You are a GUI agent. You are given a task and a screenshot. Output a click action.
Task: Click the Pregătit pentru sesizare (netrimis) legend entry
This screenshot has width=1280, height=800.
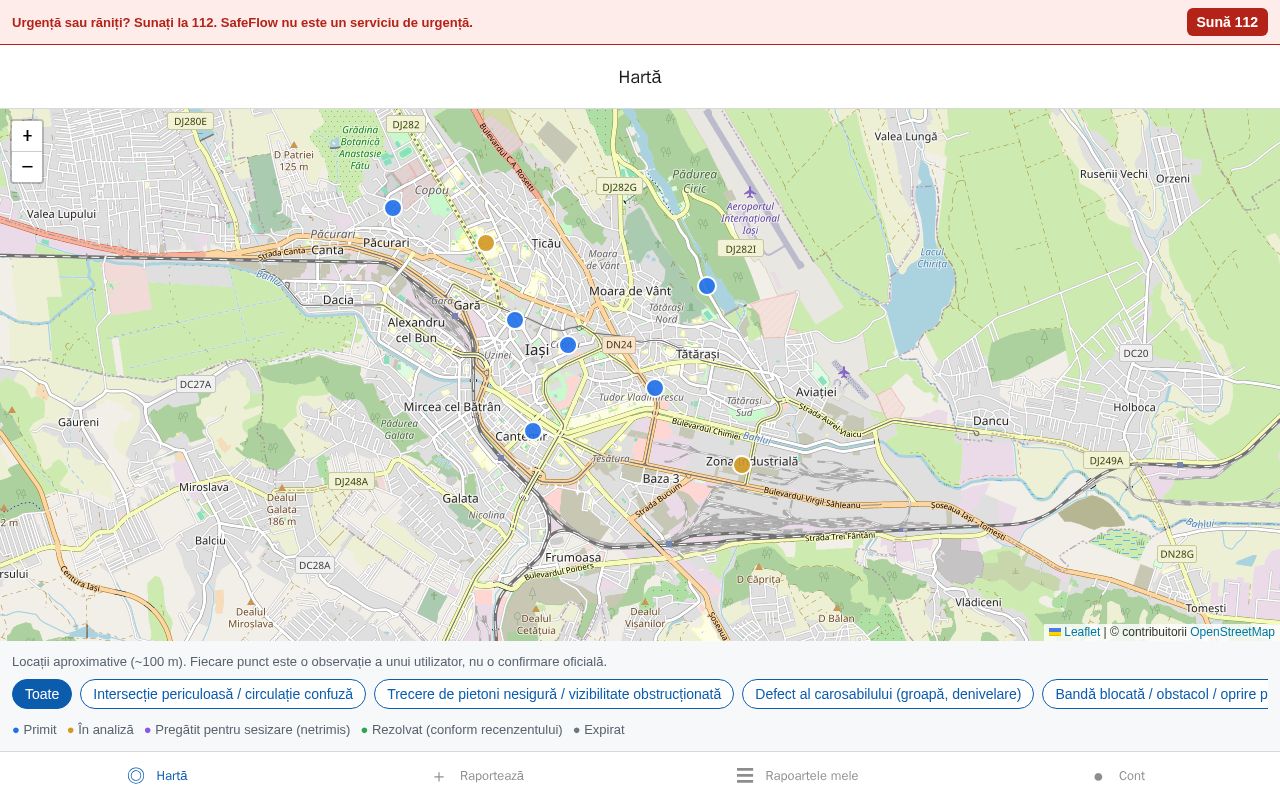247,730
